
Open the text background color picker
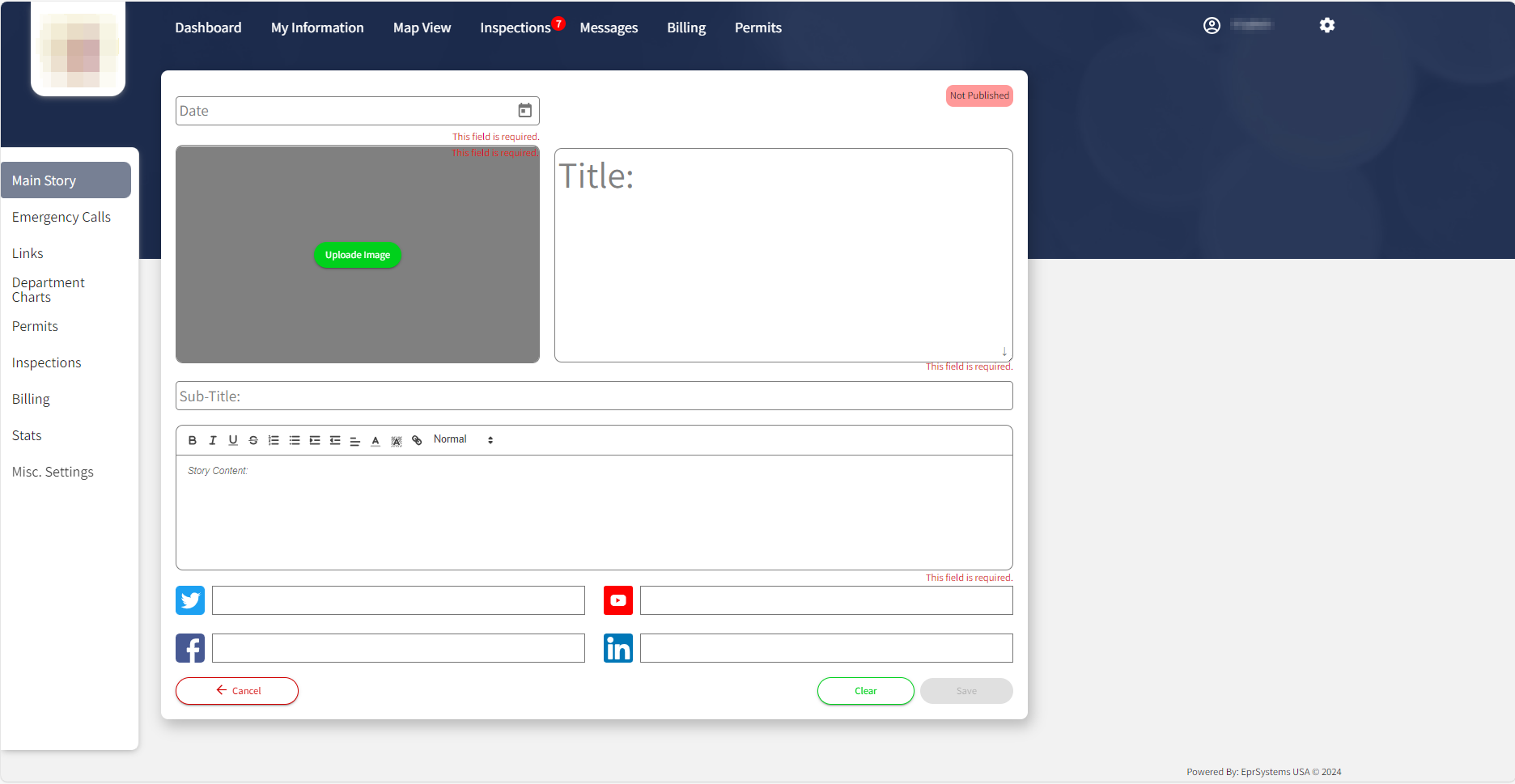(397, 440)
